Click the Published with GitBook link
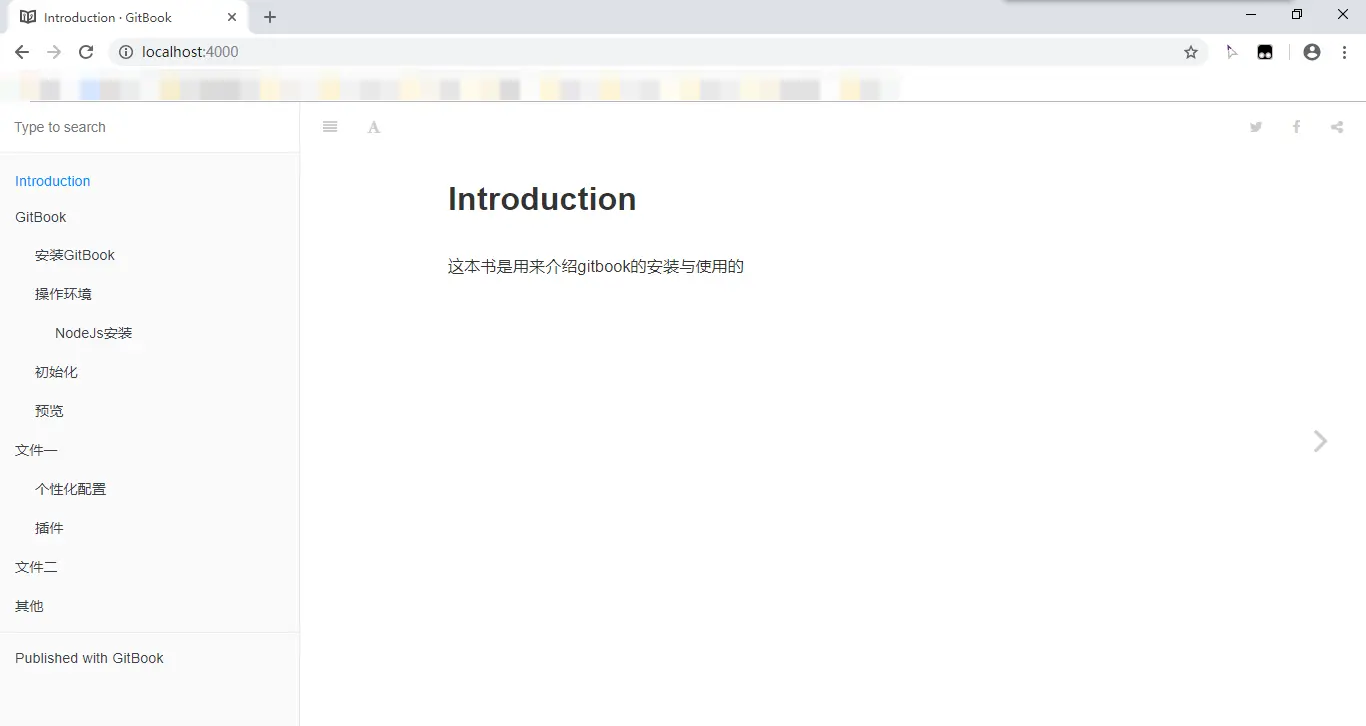 [89, 658]
